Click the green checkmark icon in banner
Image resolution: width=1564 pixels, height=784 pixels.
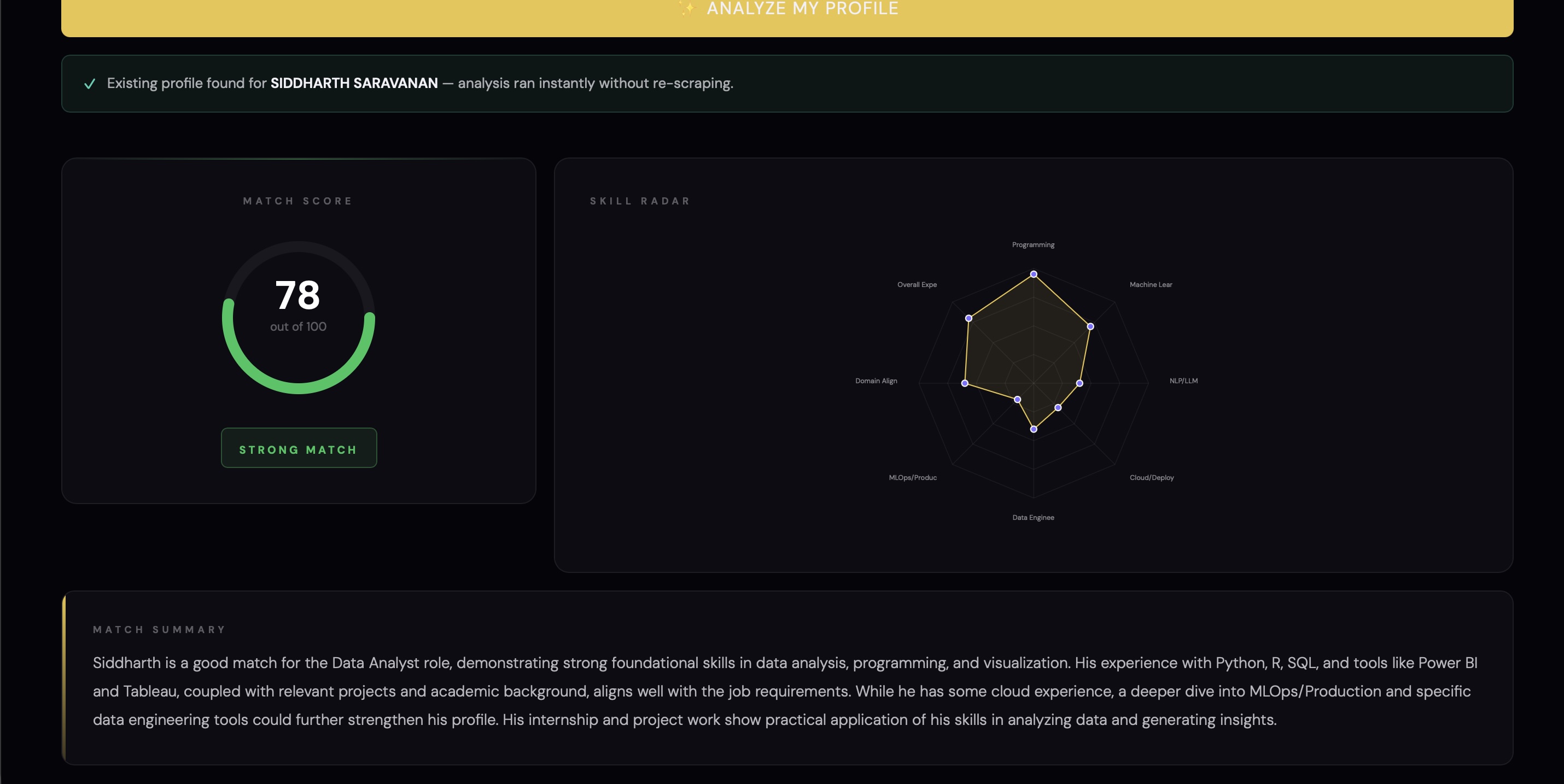pyautogui.click(x=90, y=84)
